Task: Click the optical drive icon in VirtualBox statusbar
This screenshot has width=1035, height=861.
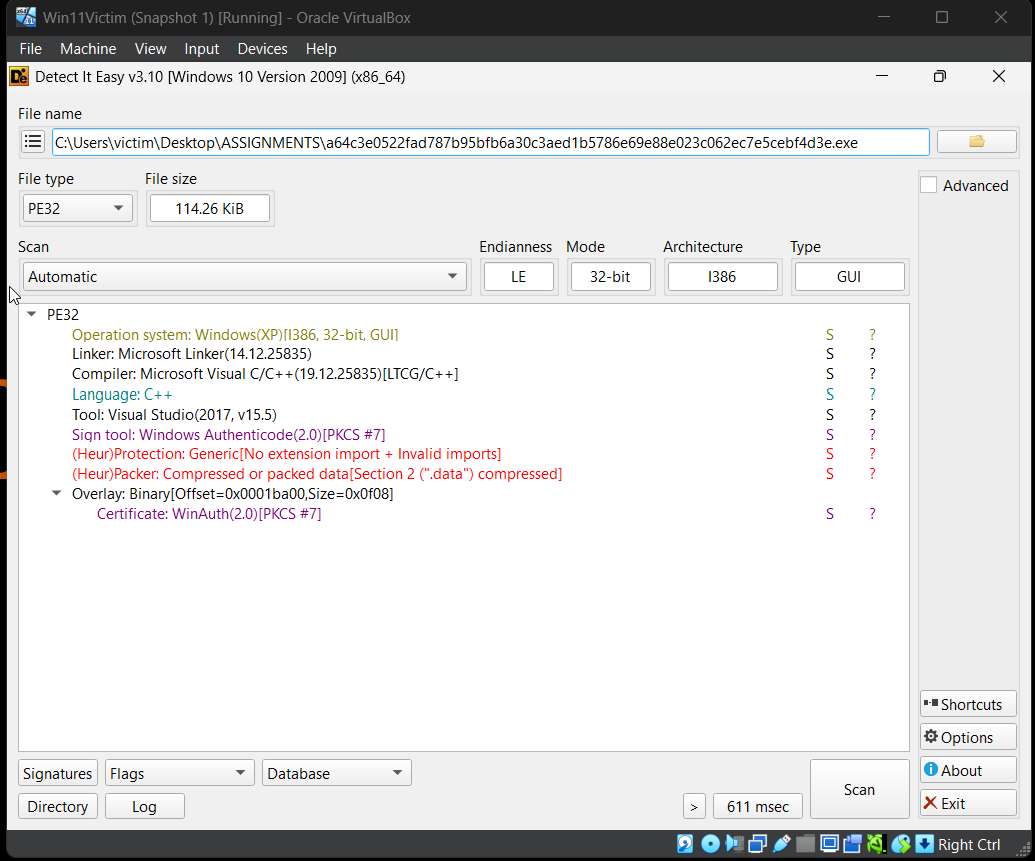Action: [710, 843]
